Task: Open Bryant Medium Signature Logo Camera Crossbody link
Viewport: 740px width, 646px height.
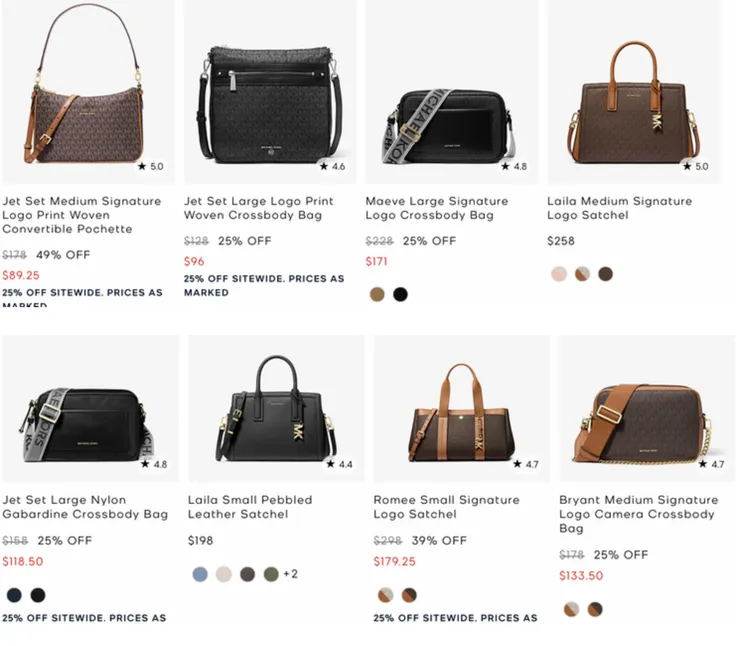Action: pos(637,514)
